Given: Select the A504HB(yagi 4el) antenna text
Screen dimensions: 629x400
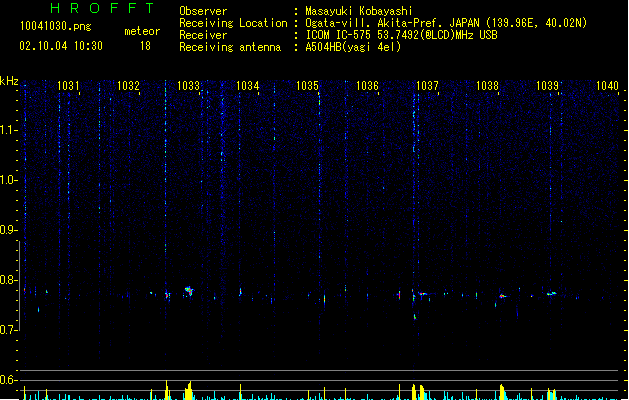Looking at the screenshot, I should [353, 47].
